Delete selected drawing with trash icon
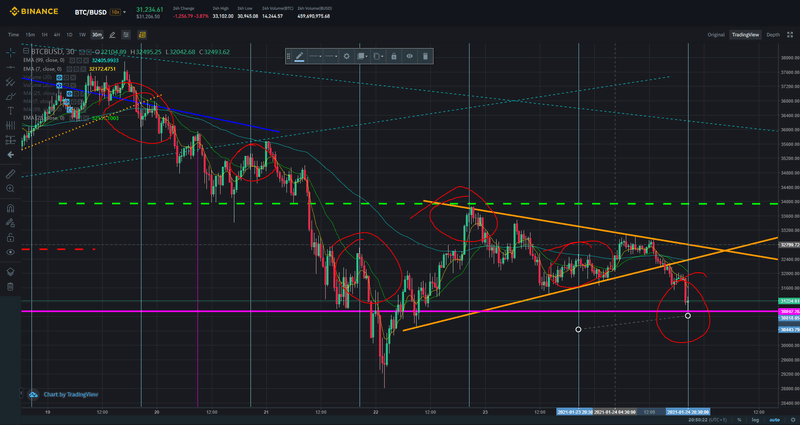The width and height of the screenshot is (800, 425). [426, 56]
